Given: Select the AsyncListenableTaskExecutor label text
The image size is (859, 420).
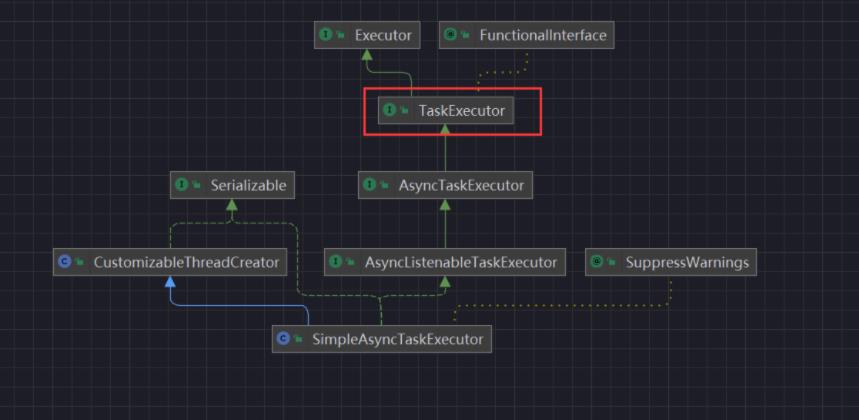Looking at the screenshot, I should click(461, 263).
